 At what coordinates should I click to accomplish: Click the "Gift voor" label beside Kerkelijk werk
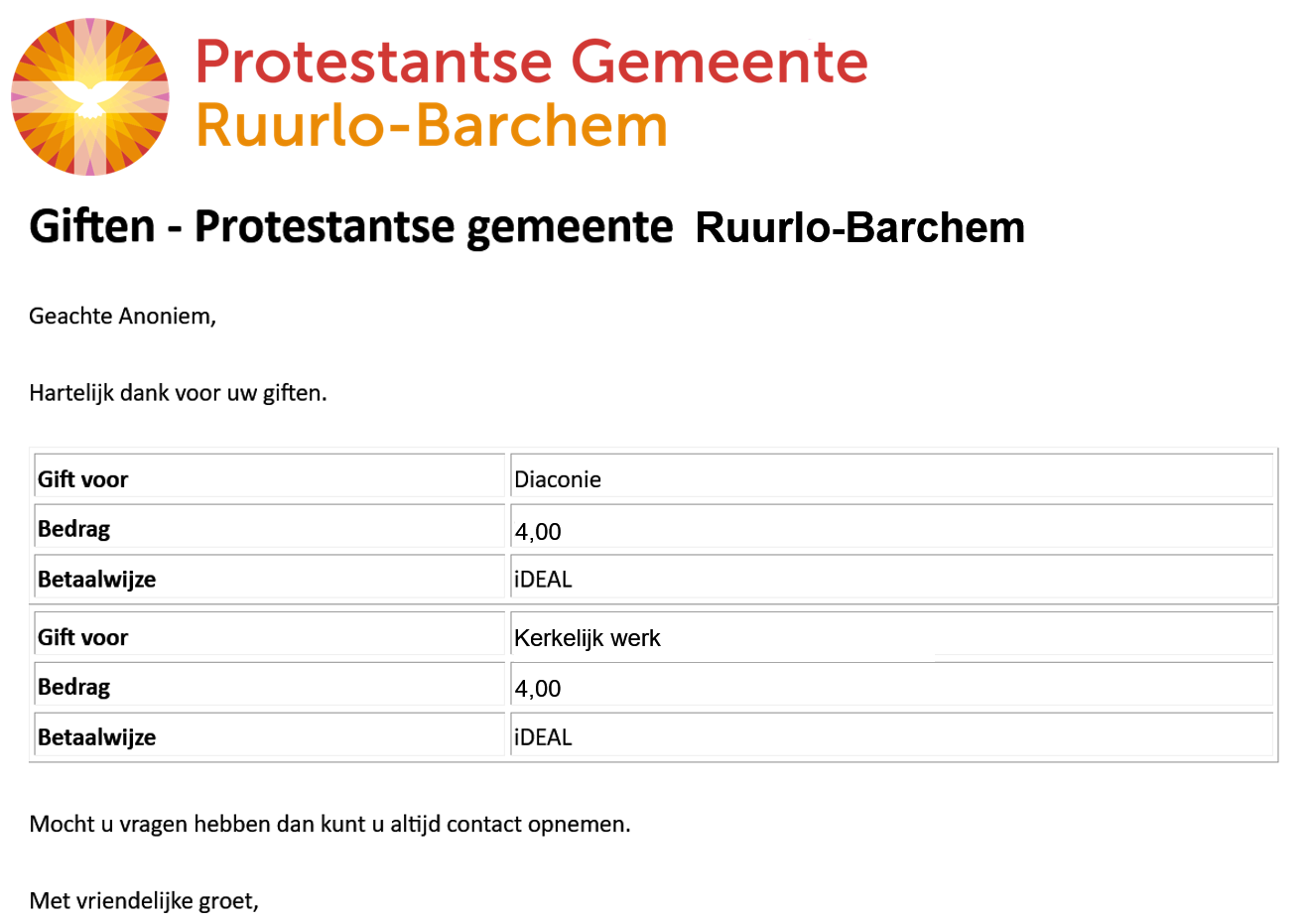pos(83,637)
